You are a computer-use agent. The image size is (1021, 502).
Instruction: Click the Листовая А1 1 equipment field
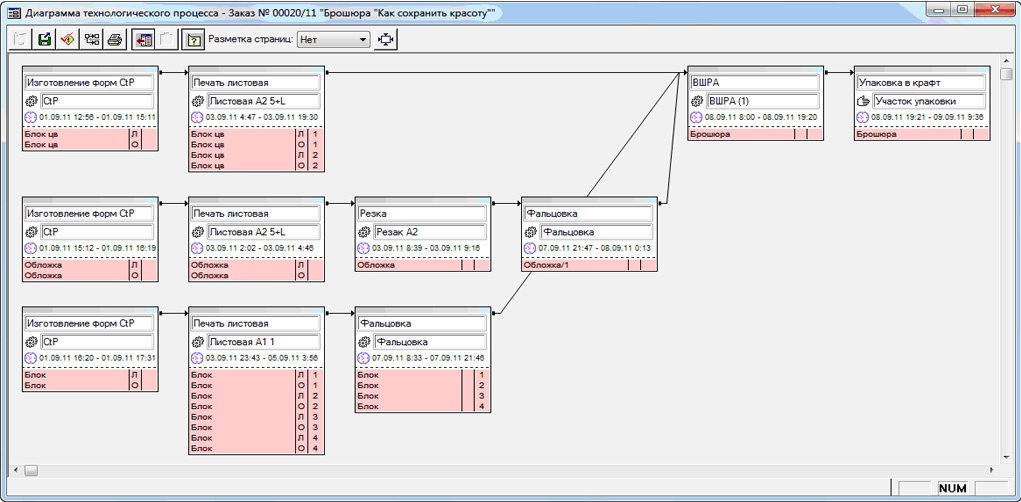coord(262,342)
